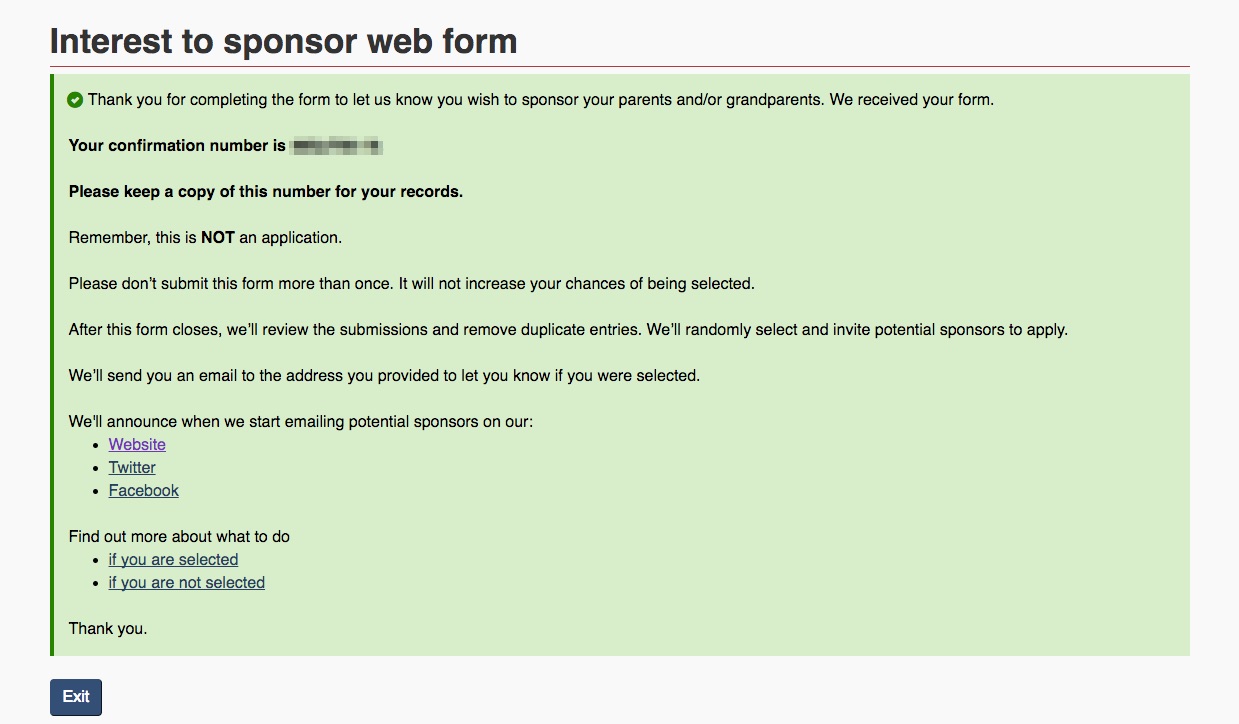Click the blurred confirmation number
Viewport: 1239px width, 724px height.
[337, 146]
